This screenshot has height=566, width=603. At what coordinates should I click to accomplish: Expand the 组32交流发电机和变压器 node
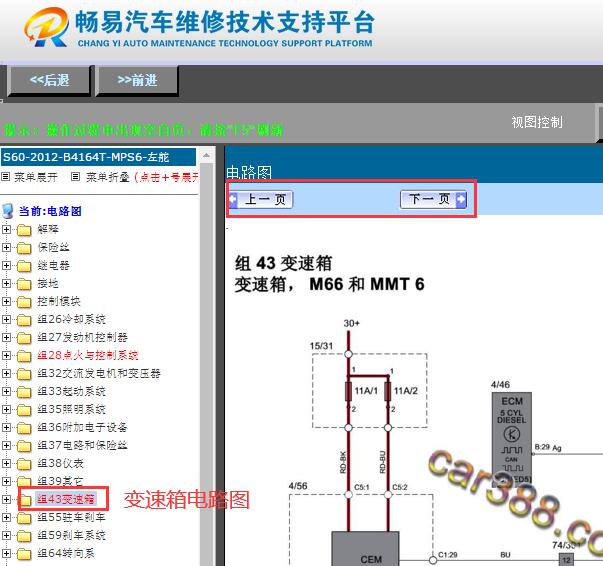coord(6,373)
